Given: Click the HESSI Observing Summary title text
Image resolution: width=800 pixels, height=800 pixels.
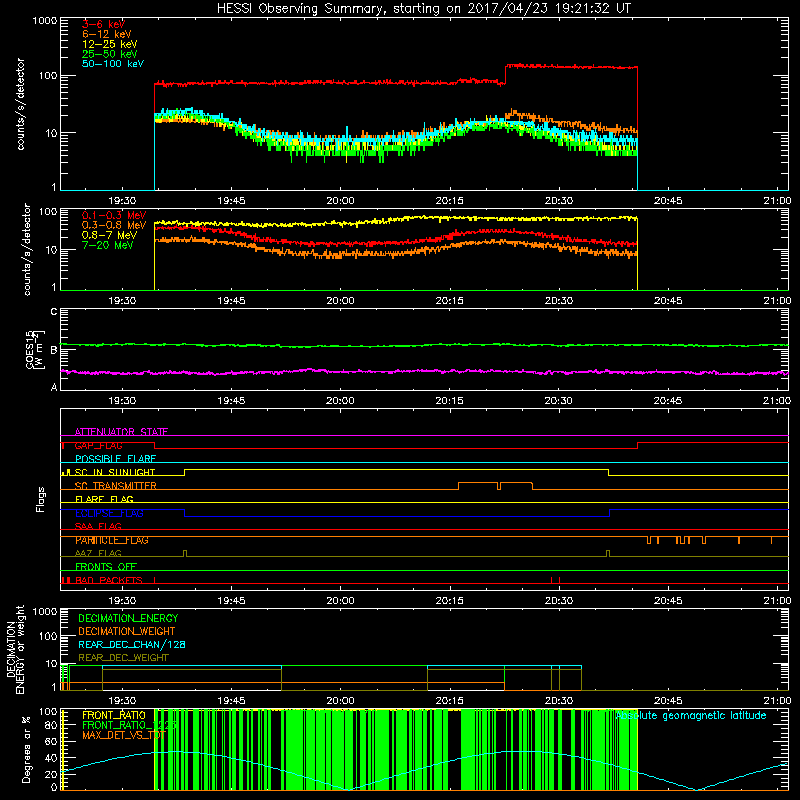Looking at the screenshot, I should pos(423,9).
